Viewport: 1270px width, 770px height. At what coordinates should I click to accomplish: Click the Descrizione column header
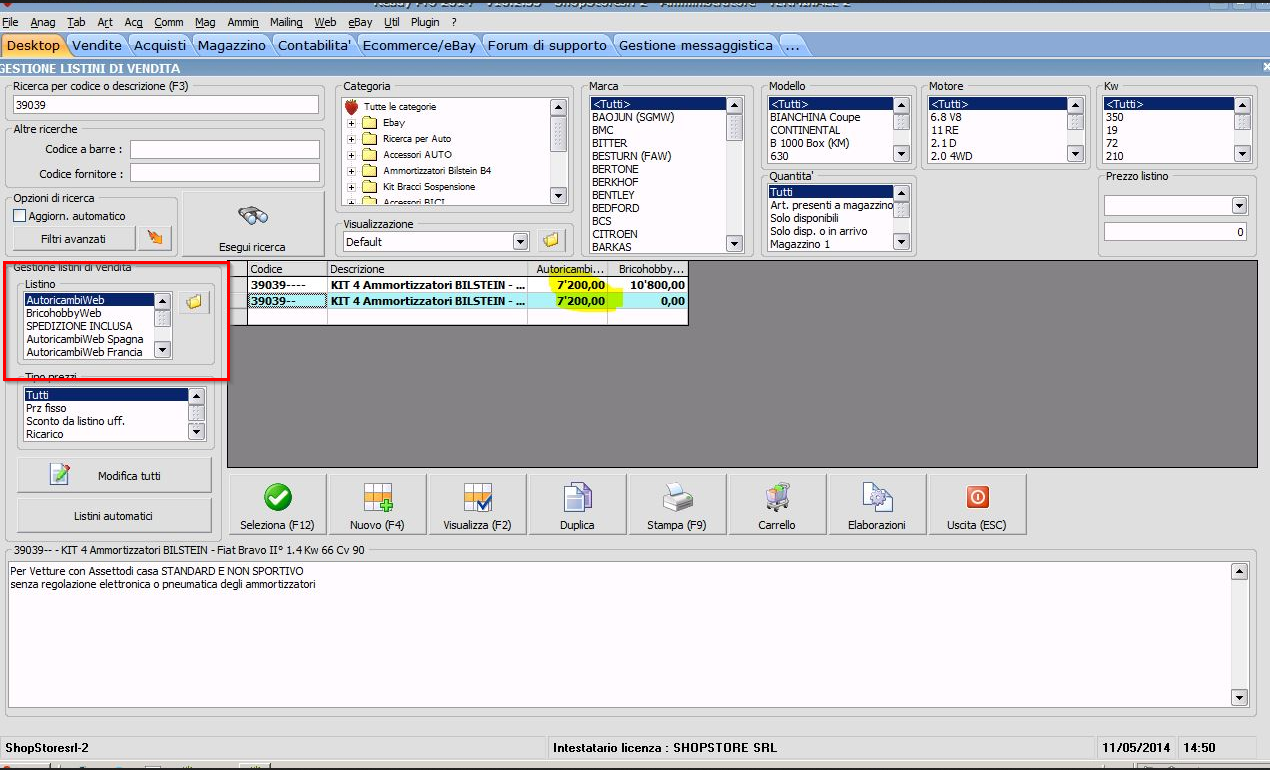(x=427, y=269)
